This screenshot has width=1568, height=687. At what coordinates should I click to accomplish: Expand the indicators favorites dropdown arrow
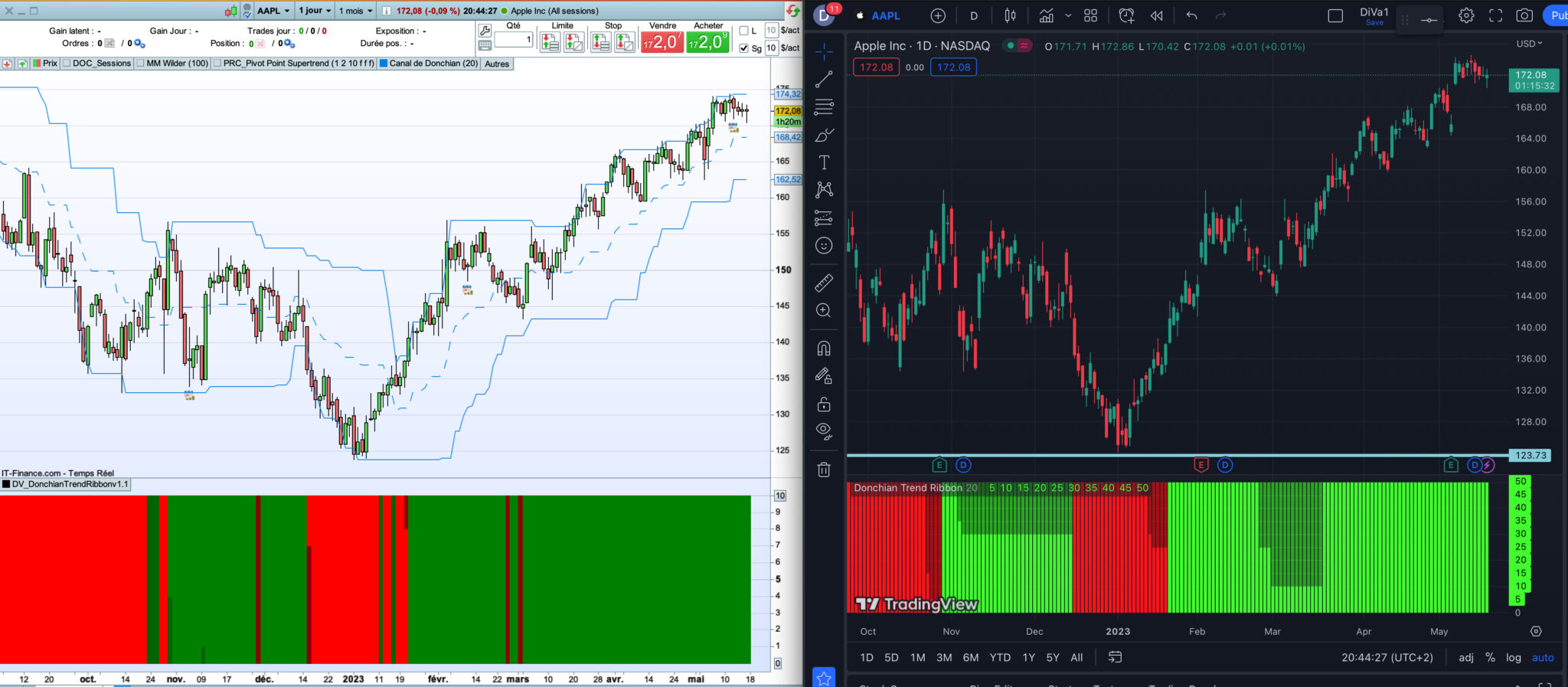[1068, 15]
